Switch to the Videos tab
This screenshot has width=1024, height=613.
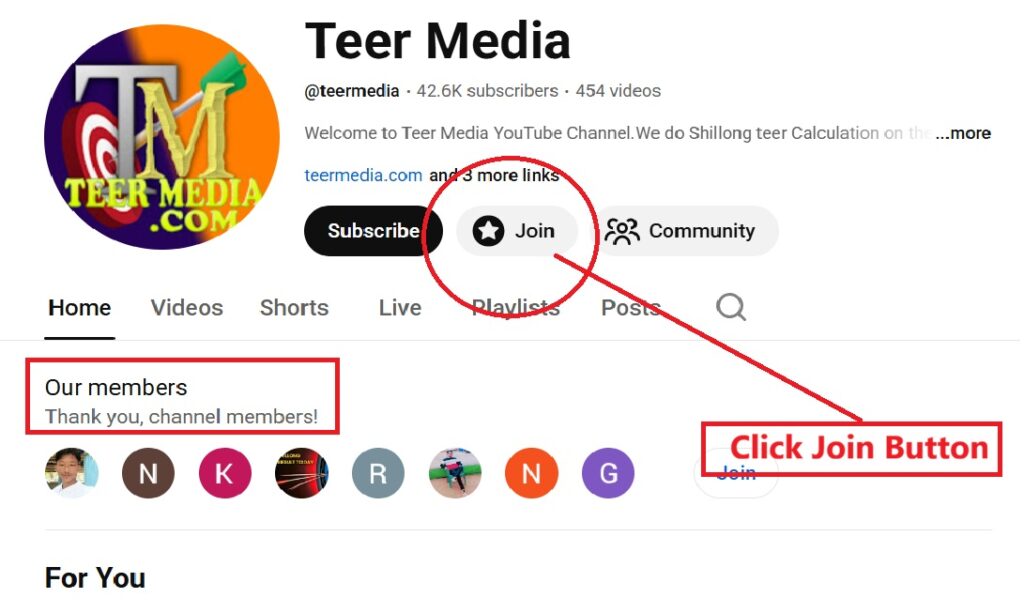[187, 307]
